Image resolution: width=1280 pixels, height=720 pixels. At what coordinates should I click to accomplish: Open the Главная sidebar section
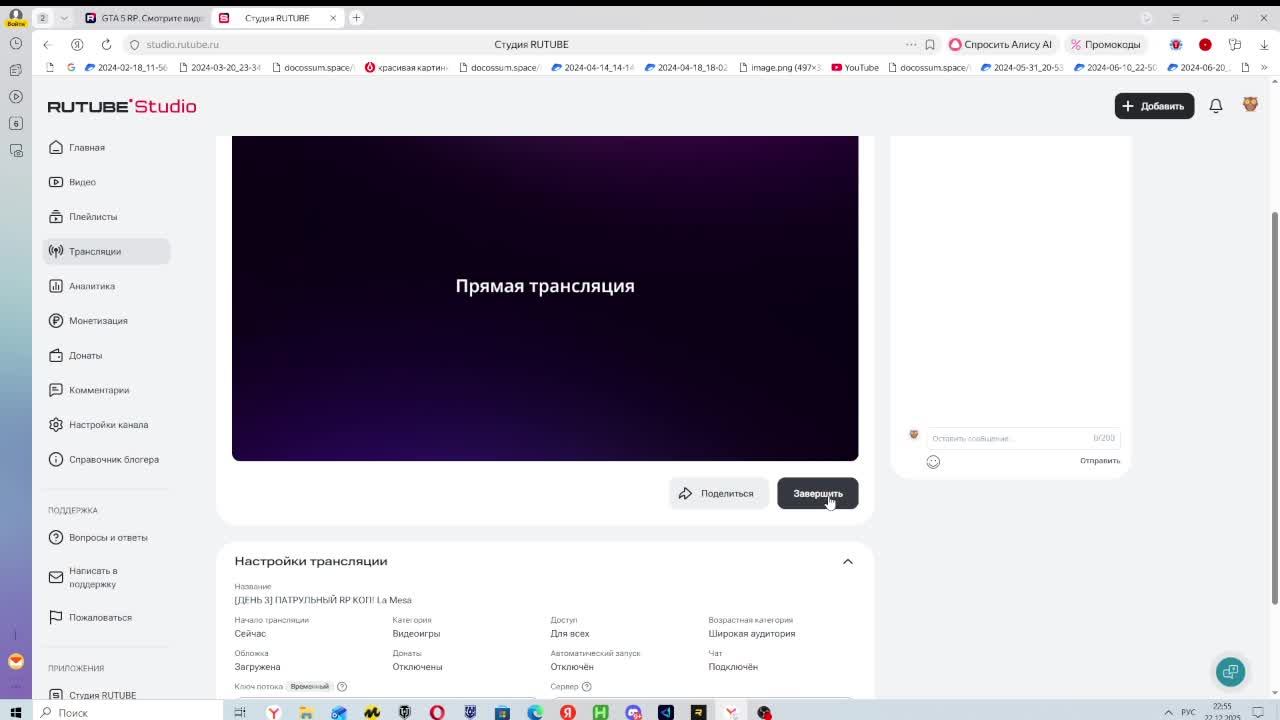click(x=87, y=147)
